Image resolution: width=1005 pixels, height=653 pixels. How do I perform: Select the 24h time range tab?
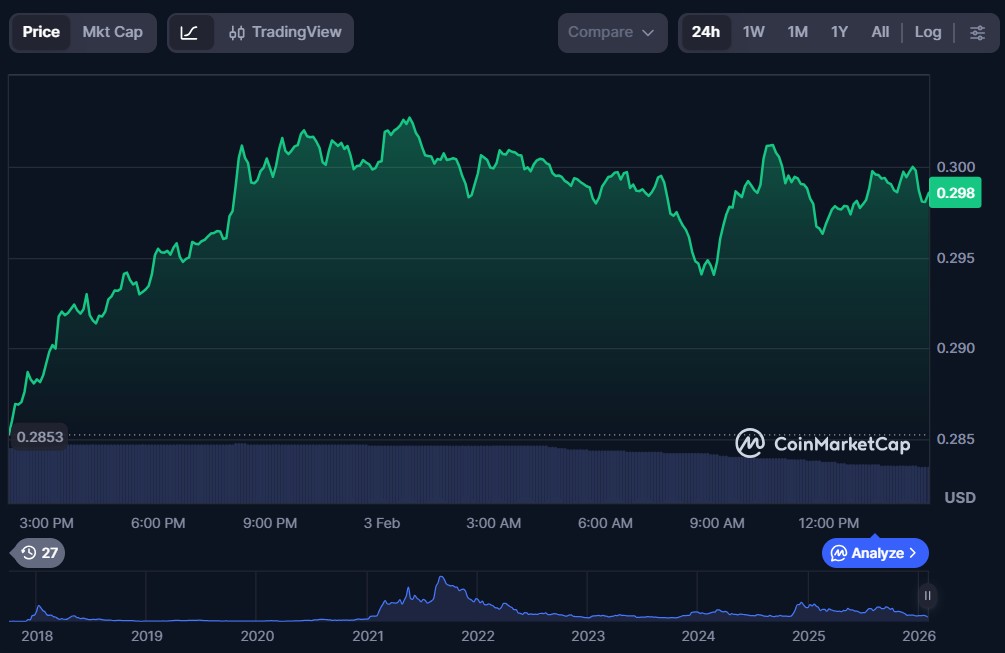705,32
